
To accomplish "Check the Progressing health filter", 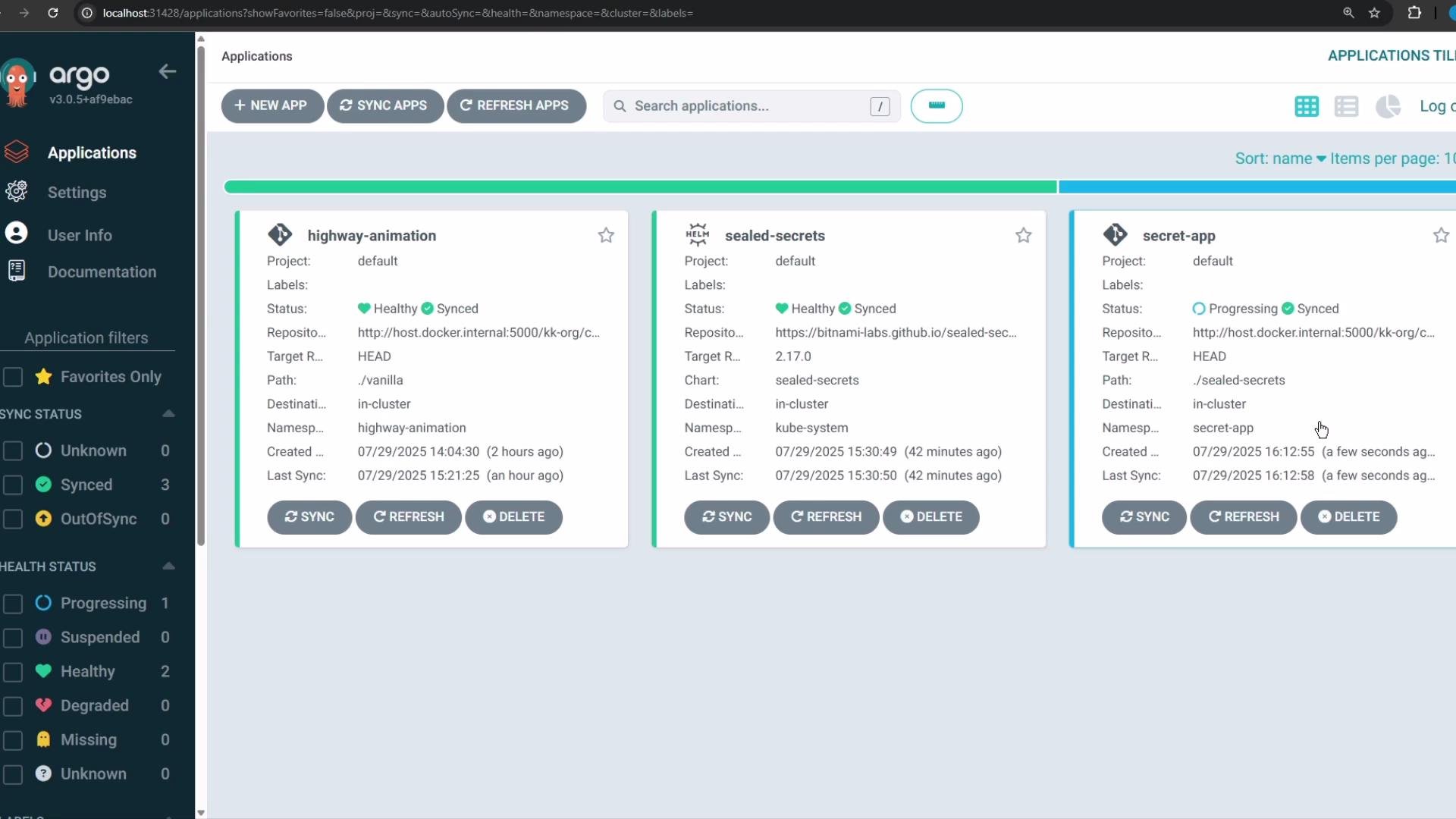I will pos(13,604).
